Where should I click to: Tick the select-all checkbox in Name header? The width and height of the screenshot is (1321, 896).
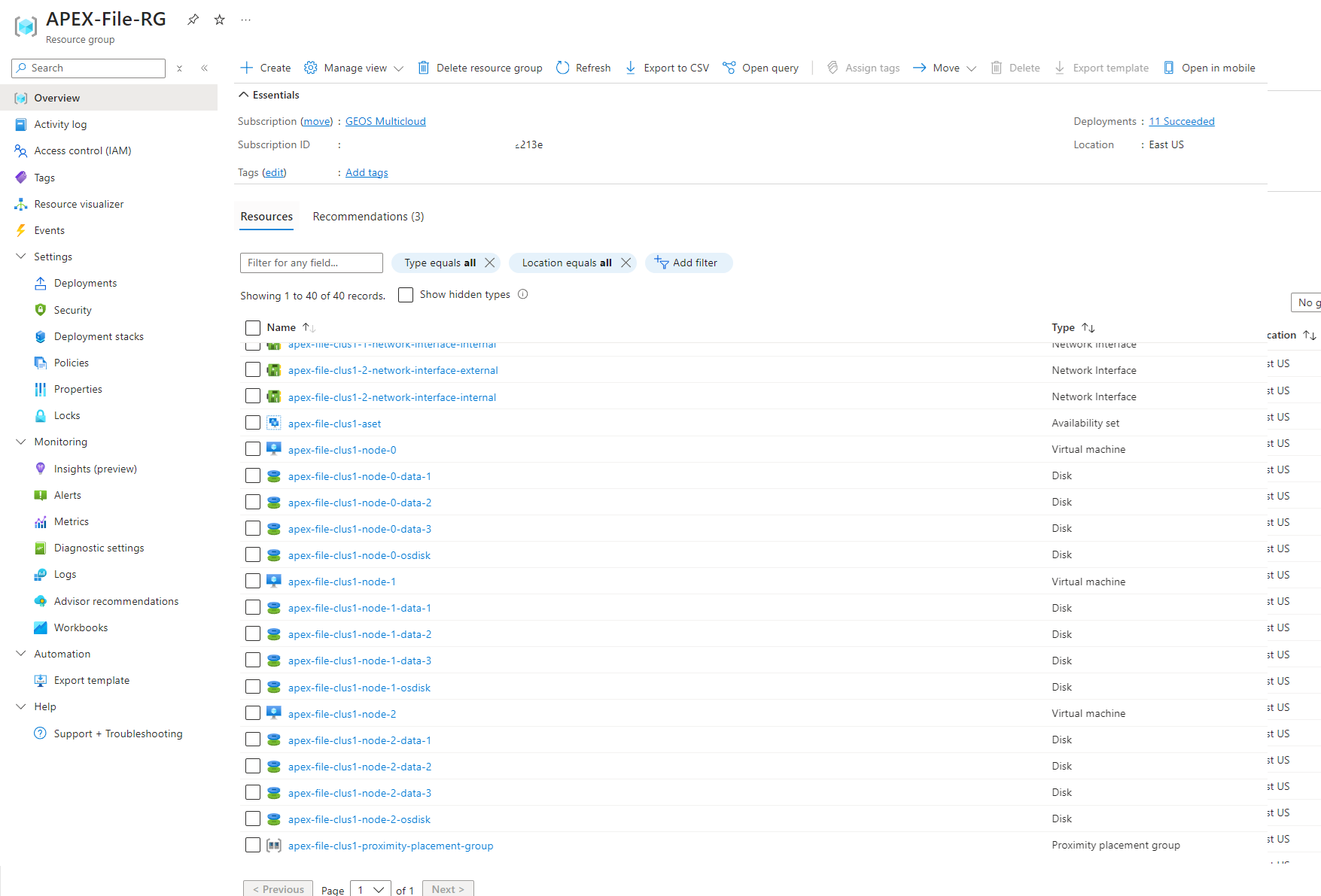(253, 327)
